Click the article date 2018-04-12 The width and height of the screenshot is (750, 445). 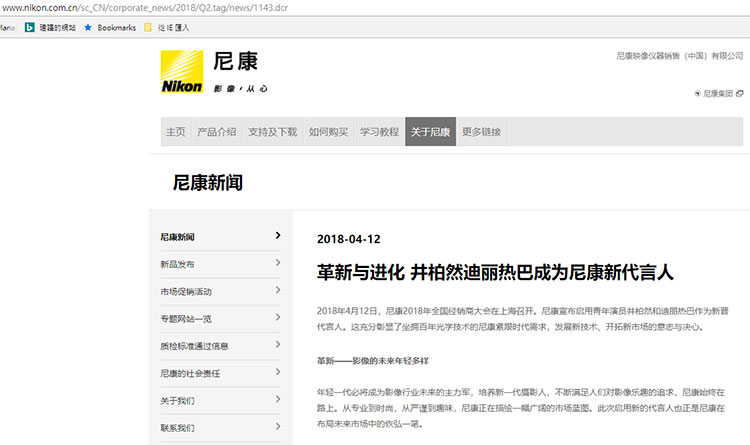pyautogui.click(x=349, y=239)
